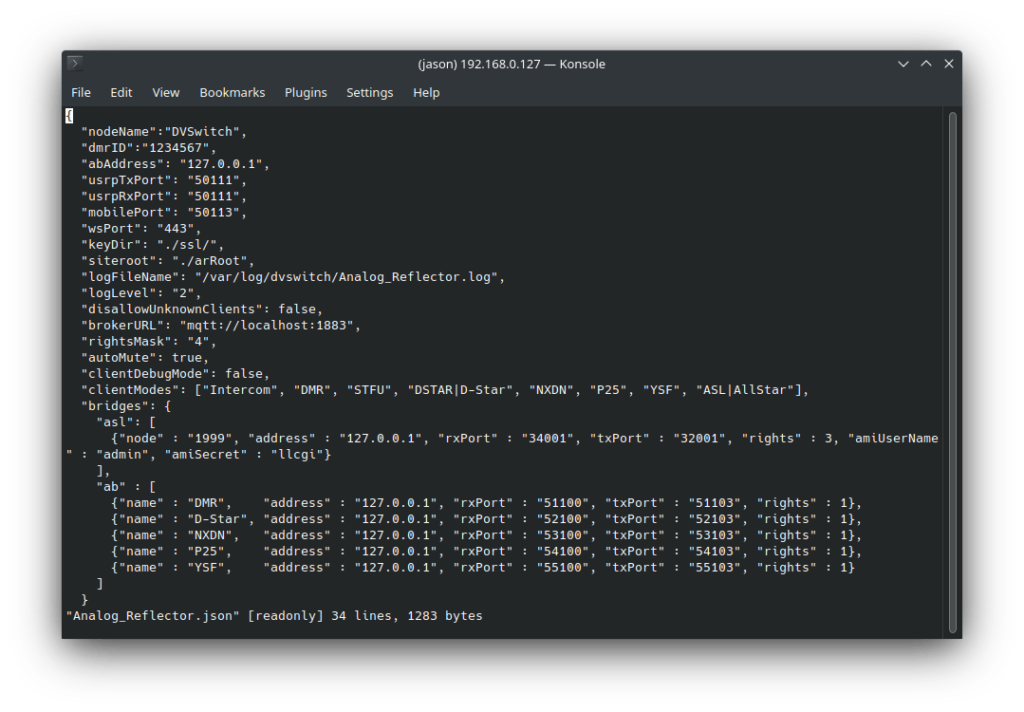Click the "siteroot": "./arRoot" line
Image resolution: width=1024 pixels, height=712 pixels.
[x=167, y=261]
